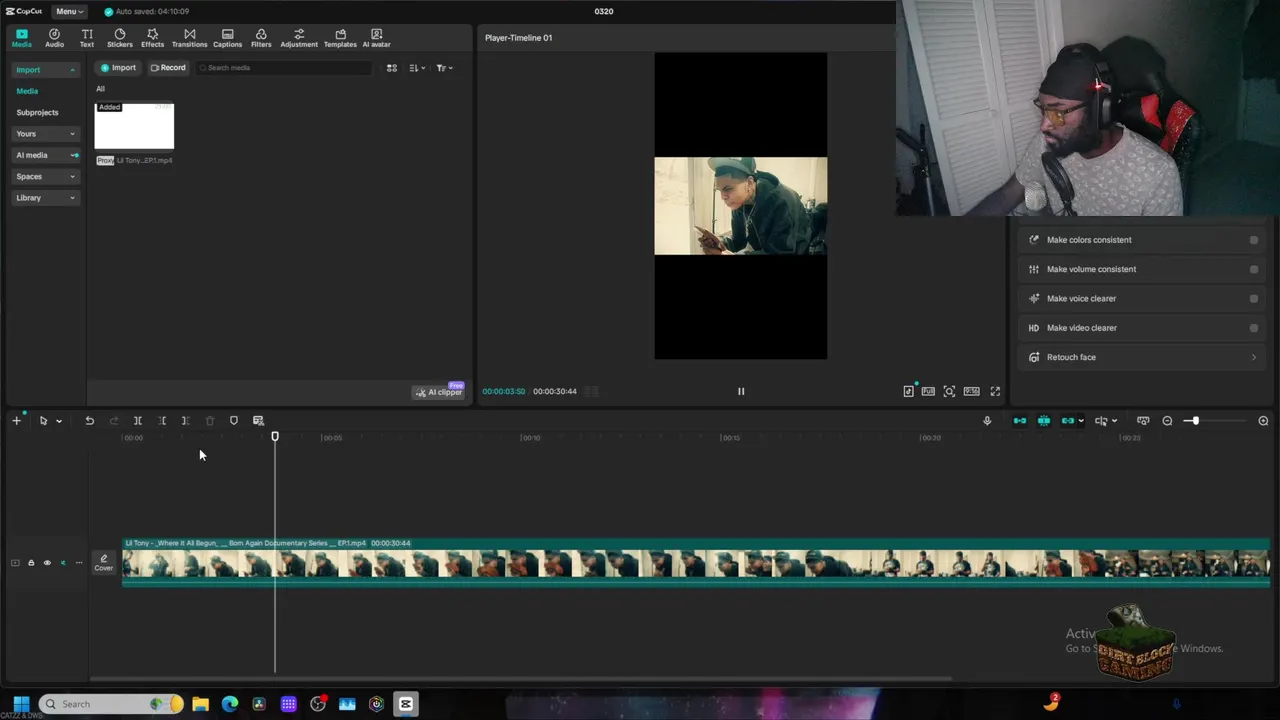This screenshot has height=720, width=1280.
Task: Split clip at the playhead
Action: click(x=138, y=421)
